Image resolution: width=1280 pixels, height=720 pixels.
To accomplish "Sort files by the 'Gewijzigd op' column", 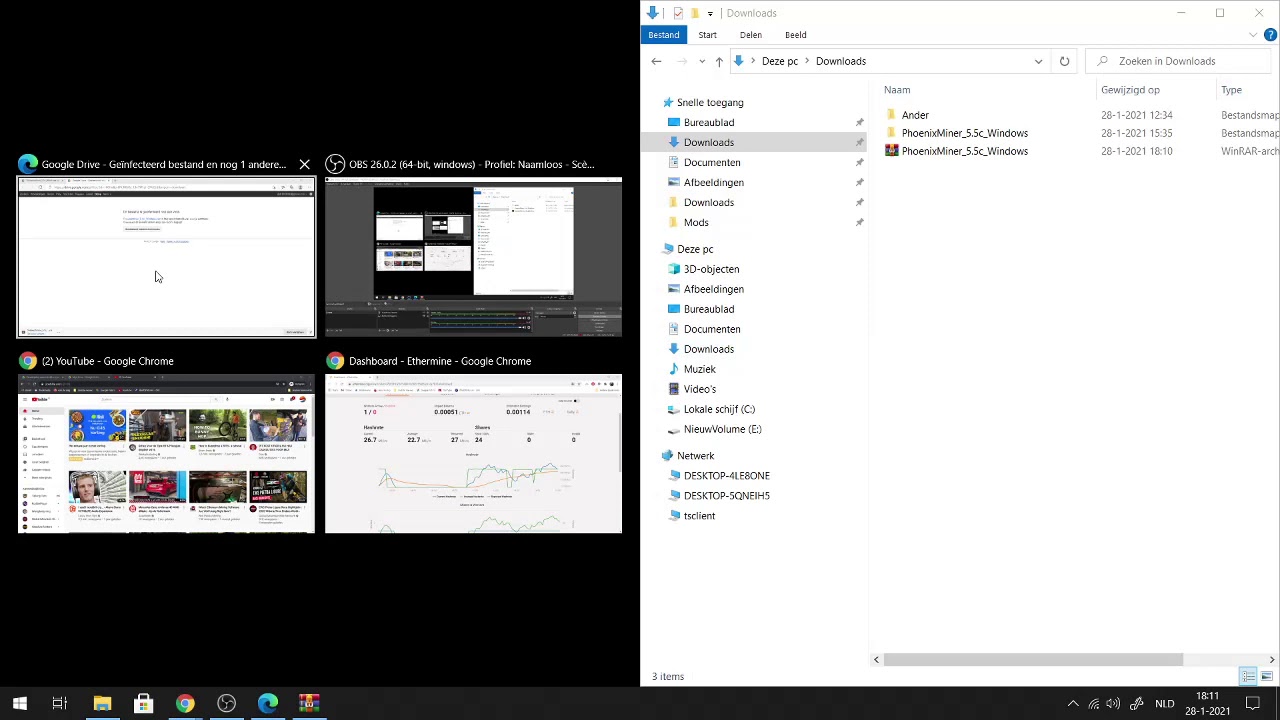I will click(1130, 90).
